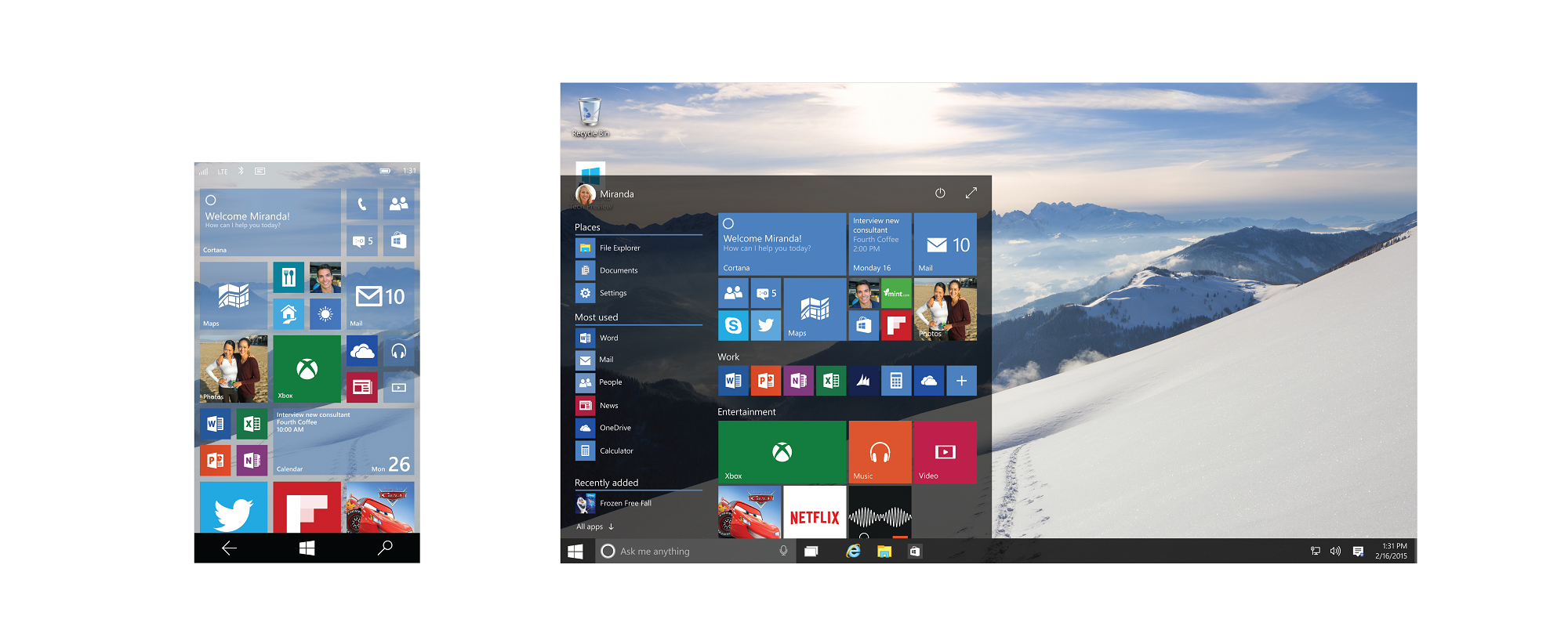This screenshot has width=1568, height=626.
Task: Click the plus tile in the Work group
Action: [961, 381]
